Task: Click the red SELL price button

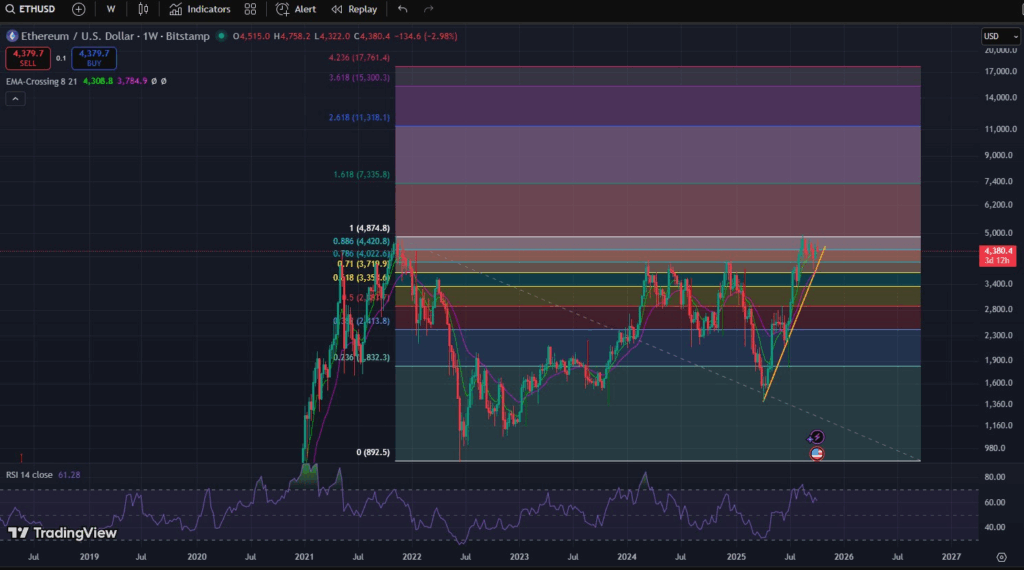Action: [x=26, y=58]
